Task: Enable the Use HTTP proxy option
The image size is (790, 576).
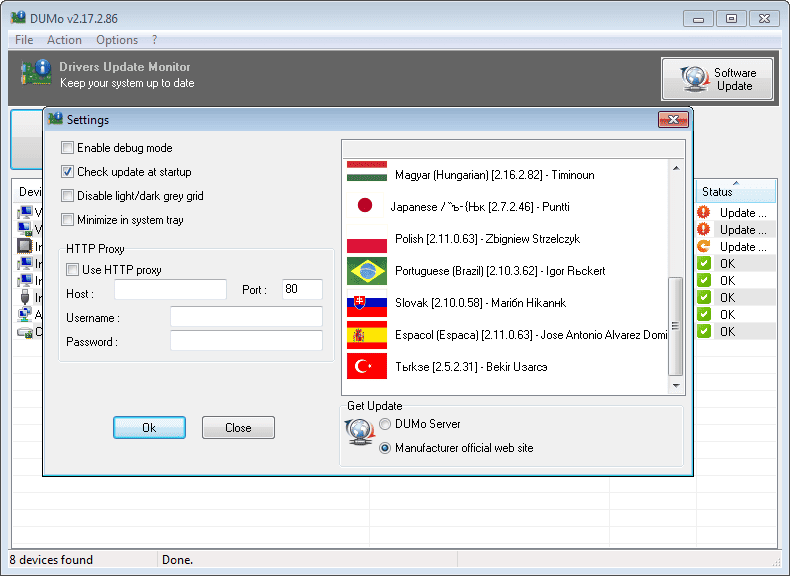Action: coord(72,270)
